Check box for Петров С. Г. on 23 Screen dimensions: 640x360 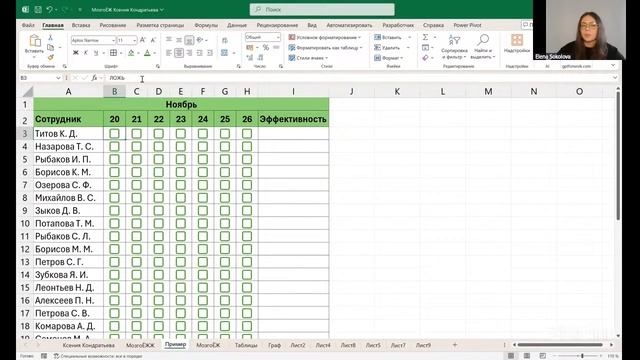tap(180, 262)
